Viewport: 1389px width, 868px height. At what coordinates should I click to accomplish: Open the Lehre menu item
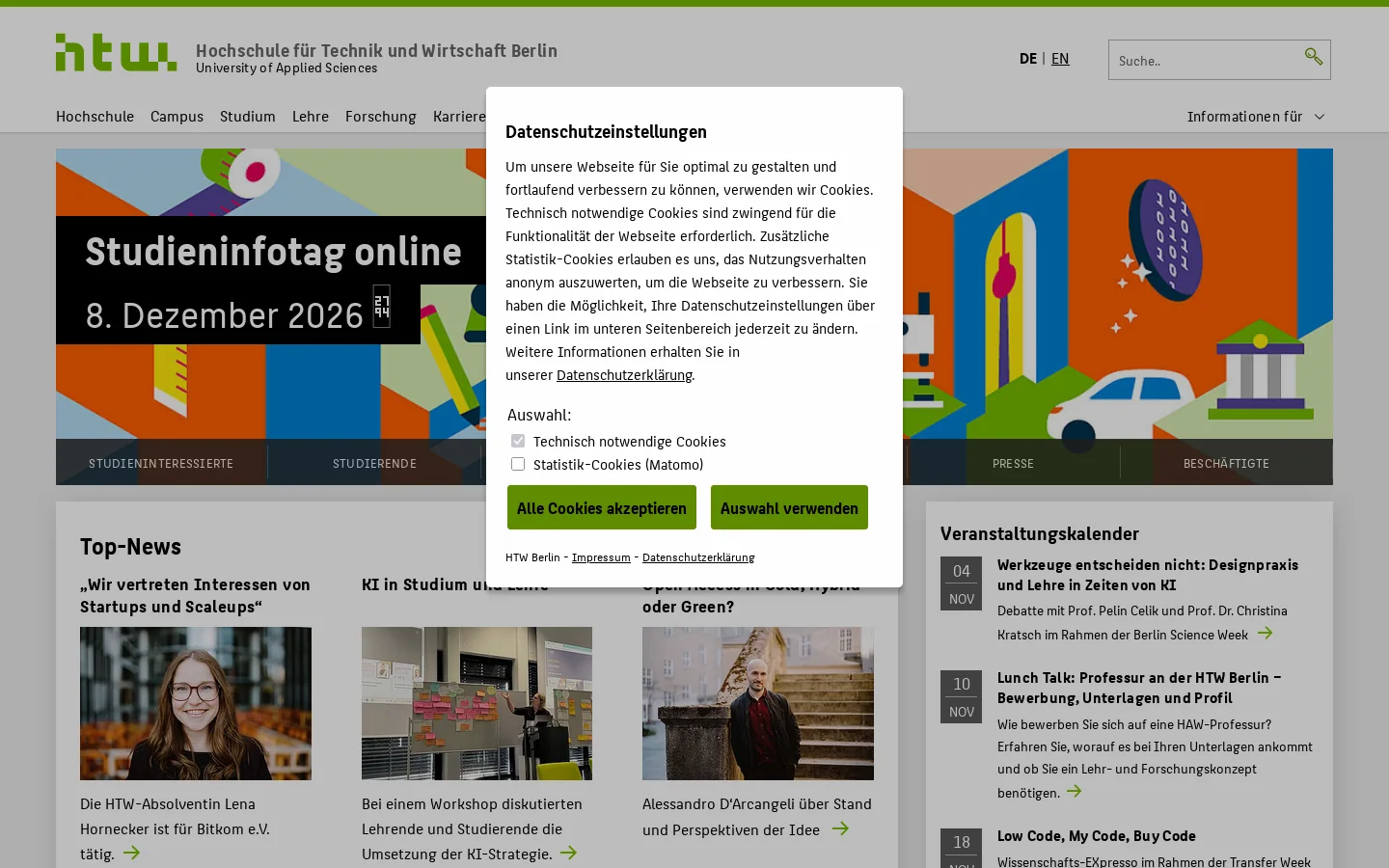click(310, 117)
